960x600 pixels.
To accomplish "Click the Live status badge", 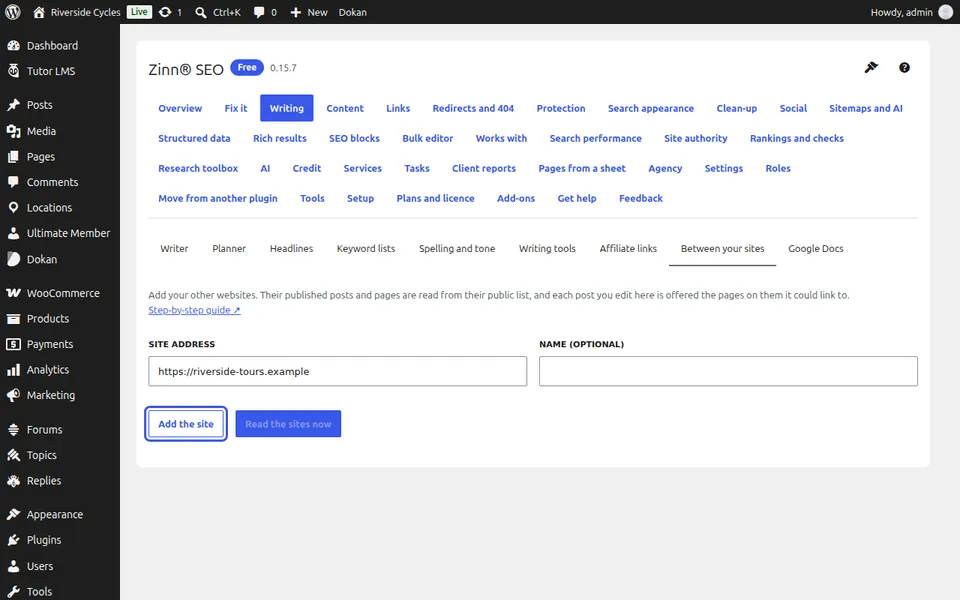I will click(x=140, y=12).
